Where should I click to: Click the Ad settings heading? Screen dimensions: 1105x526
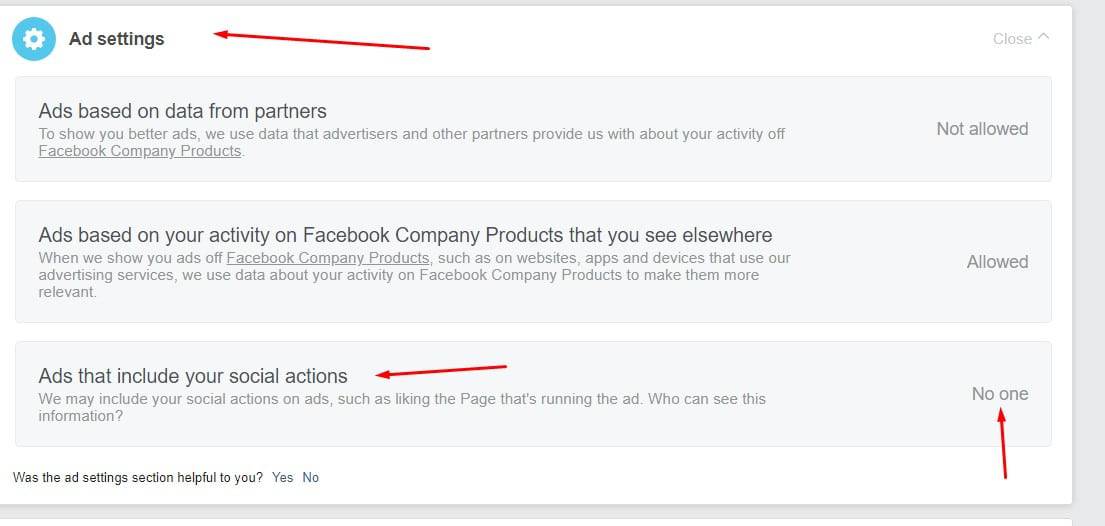coord(116,39)
